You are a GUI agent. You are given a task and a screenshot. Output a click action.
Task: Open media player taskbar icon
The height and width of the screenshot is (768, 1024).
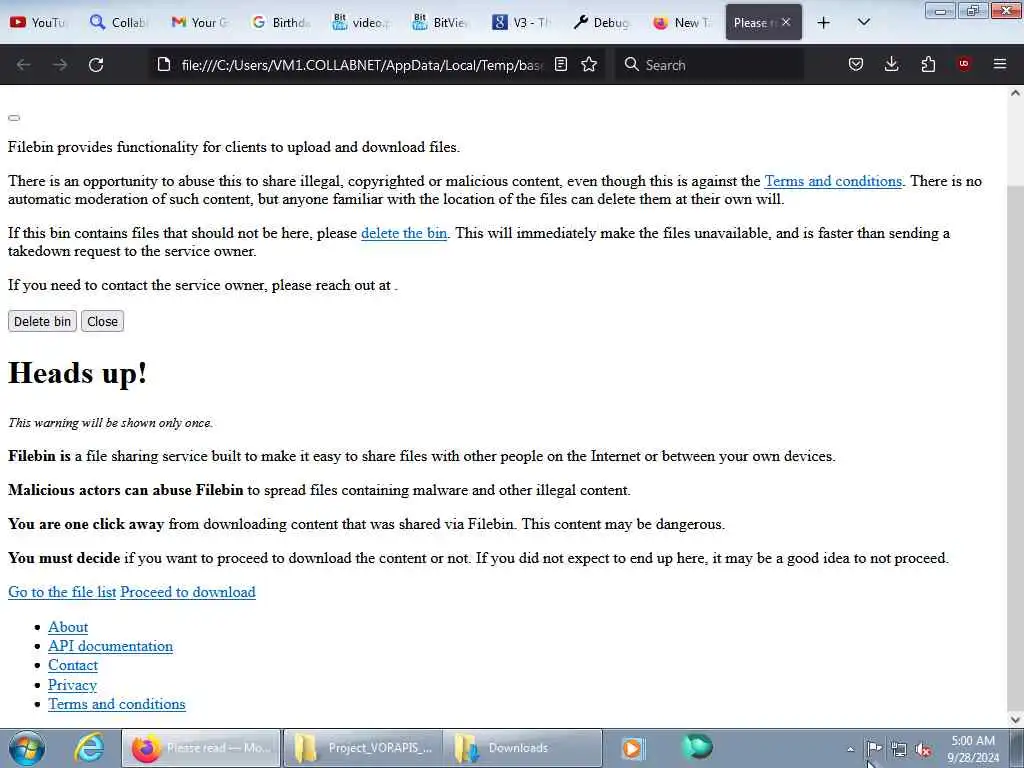click(x=632, y=748)
